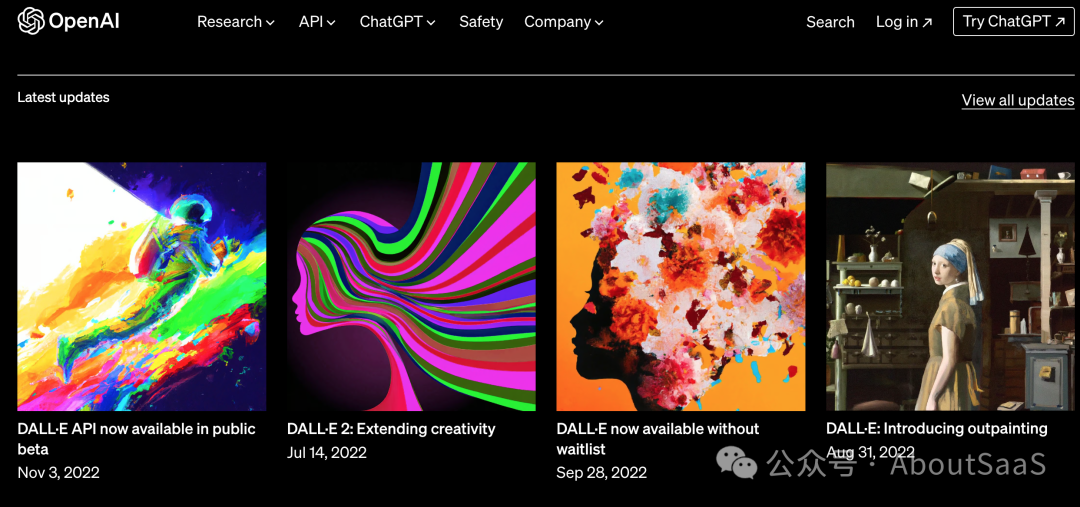Open the colorful astronaut painting thumbnail
This screenshot has height=507, width=1080.
[142, 287]
